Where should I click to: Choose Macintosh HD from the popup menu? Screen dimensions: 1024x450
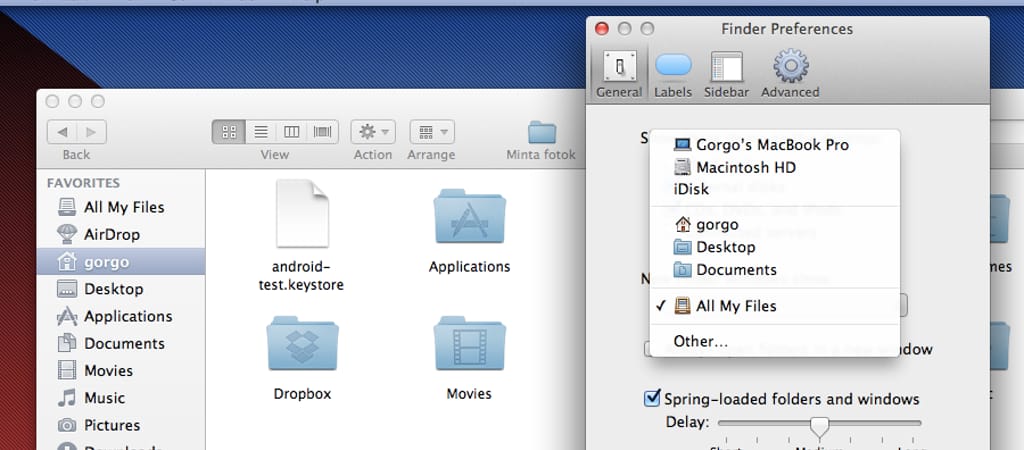(x=745, y=167)
